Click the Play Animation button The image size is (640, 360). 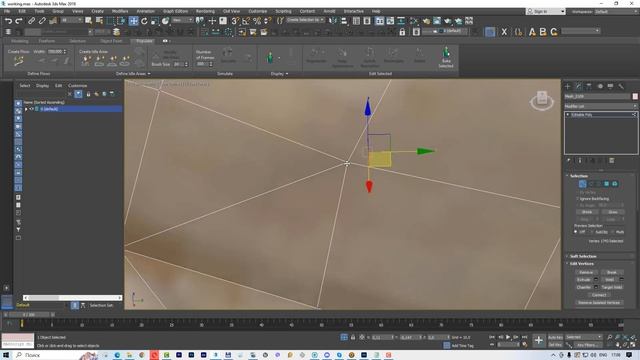tap(508, 337)
